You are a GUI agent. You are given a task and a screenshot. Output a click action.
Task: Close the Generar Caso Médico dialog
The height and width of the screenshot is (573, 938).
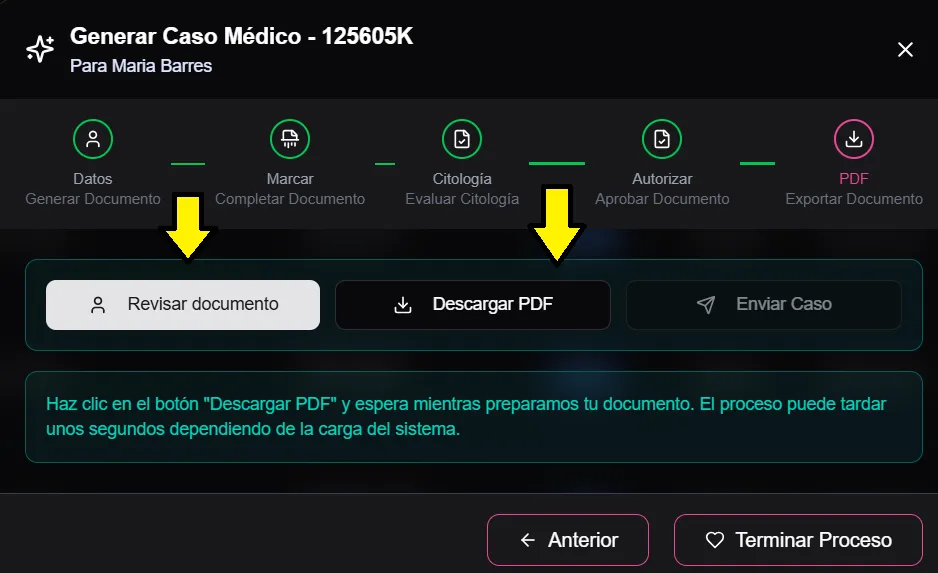pyautogui.click(x=905, y=49)
